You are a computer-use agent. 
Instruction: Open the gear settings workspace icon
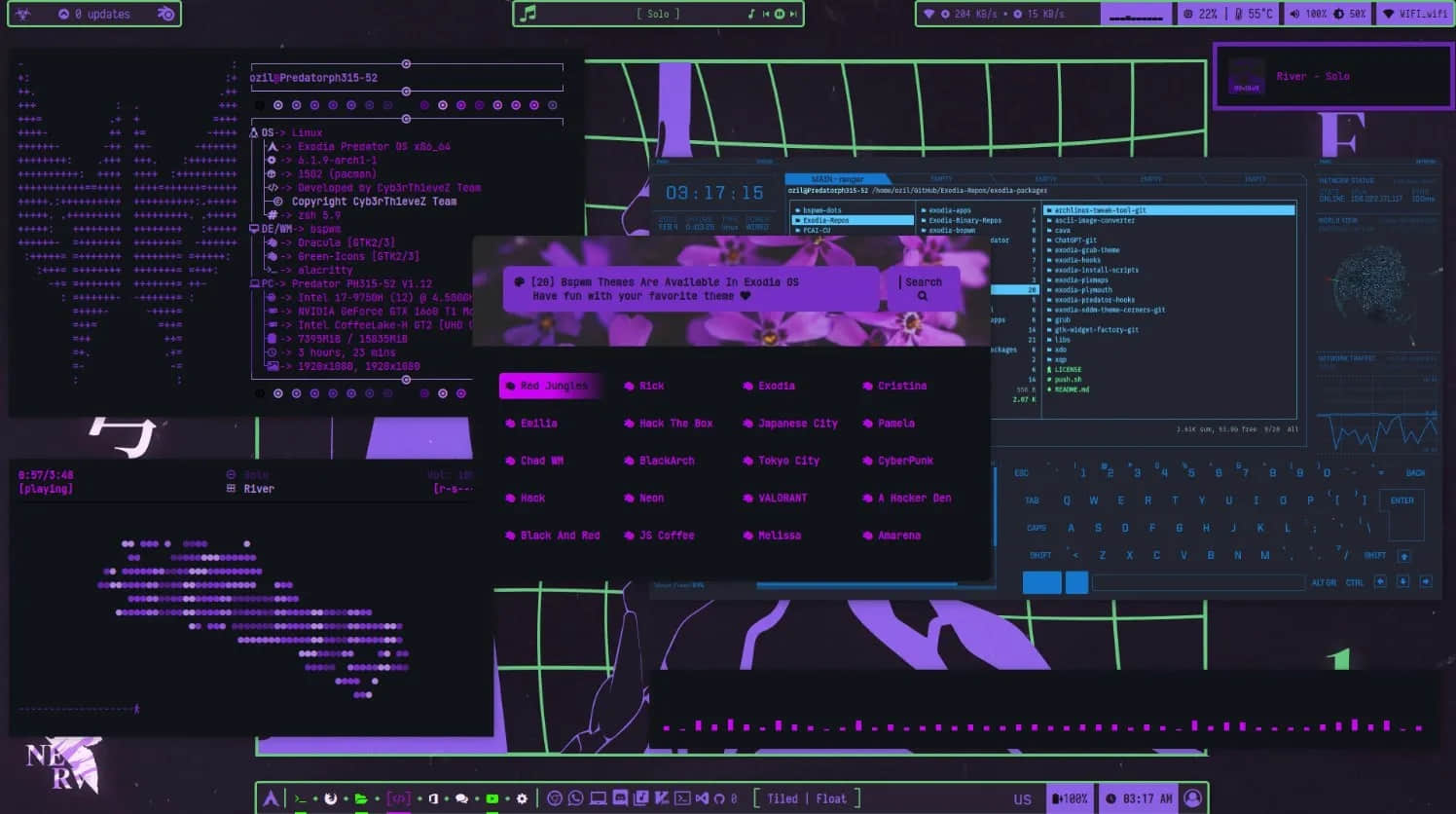[x=522, y=798]
